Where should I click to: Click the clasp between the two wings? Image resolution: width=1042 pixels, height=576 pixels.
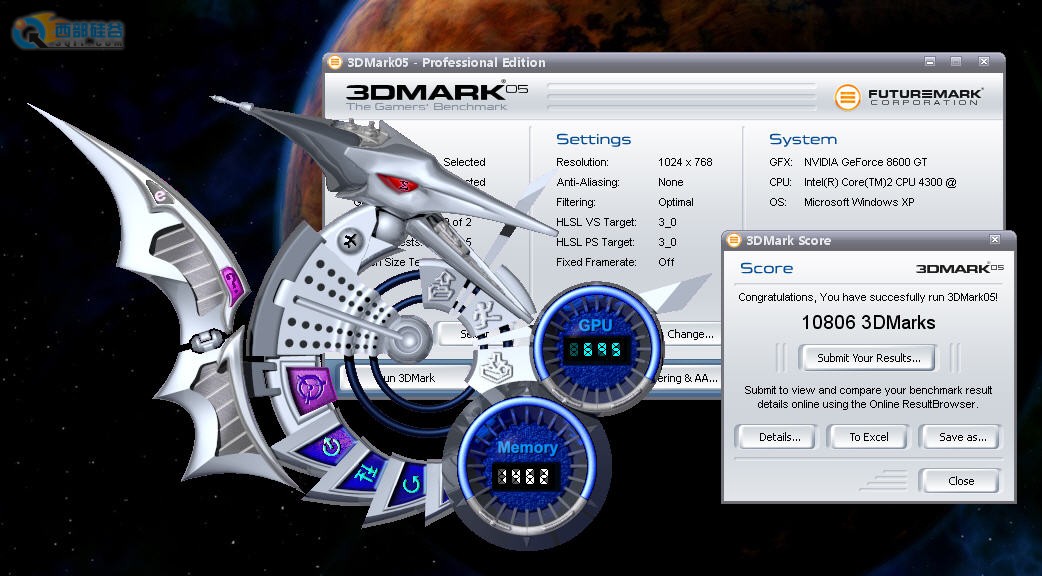click(x=207, y=341)
